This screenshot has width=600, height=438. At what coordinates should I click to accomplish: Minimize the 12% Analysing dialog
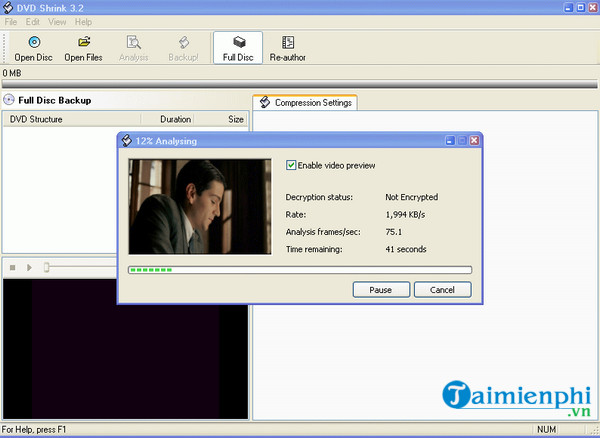450,140
